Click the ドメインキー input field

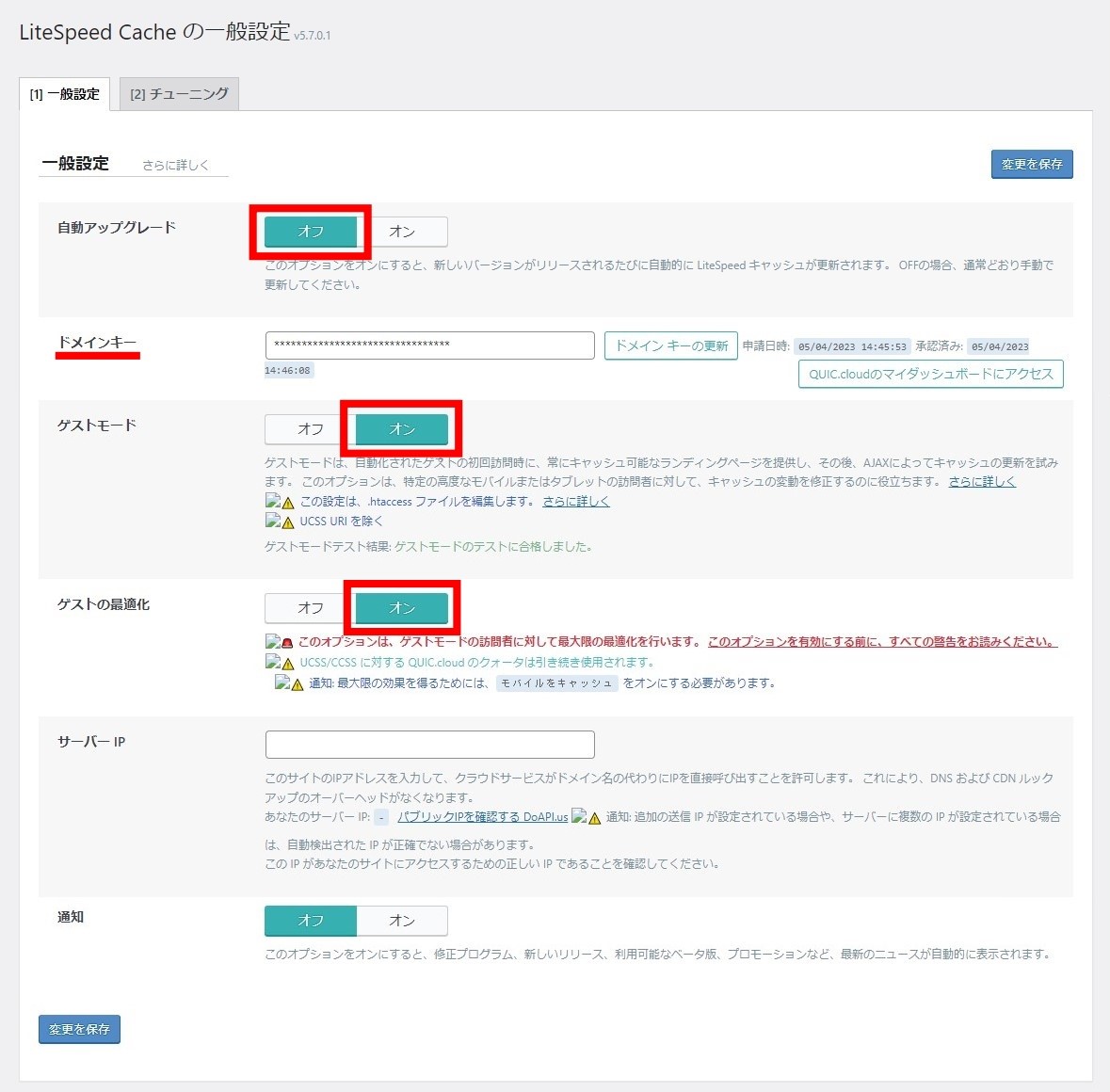click(429, 345)
